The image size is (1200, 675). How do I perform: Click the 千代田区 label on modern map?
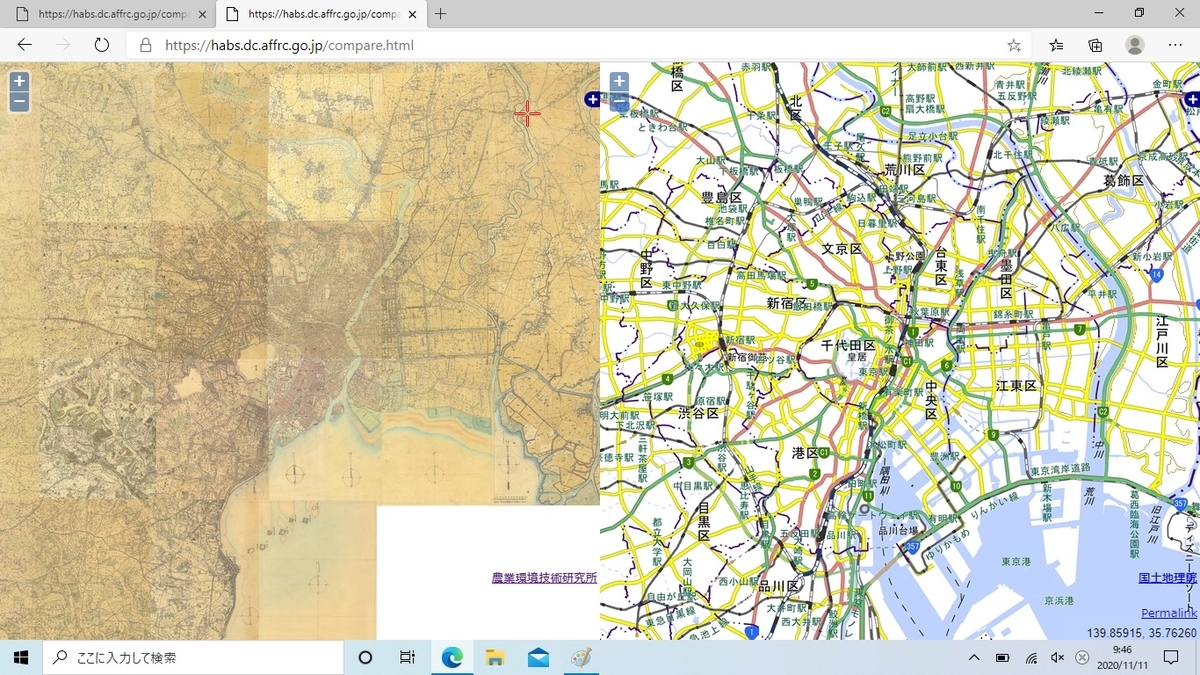click(848, 345)
